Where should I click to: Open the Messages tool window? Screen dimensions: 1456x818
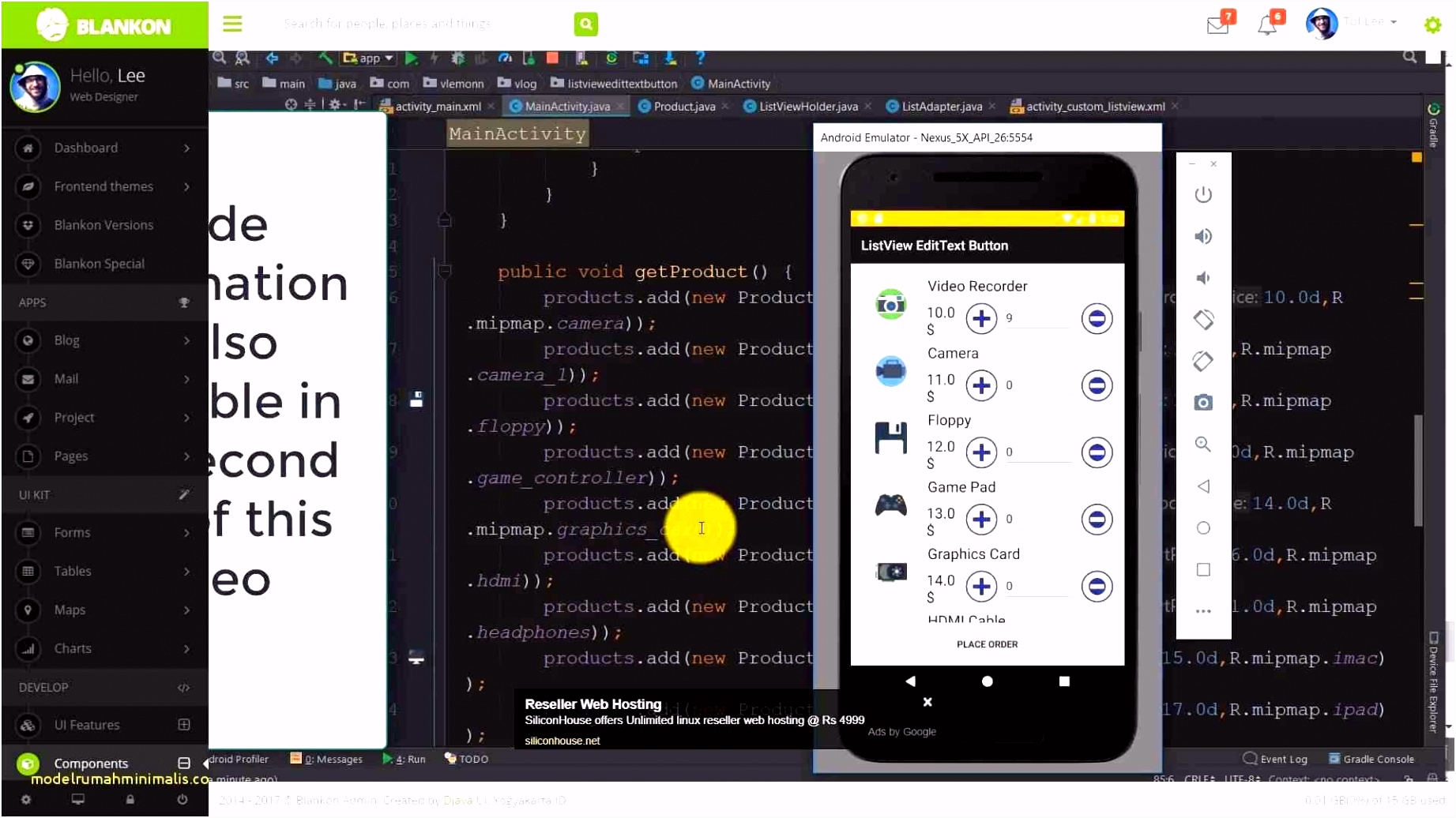point(326,760)
